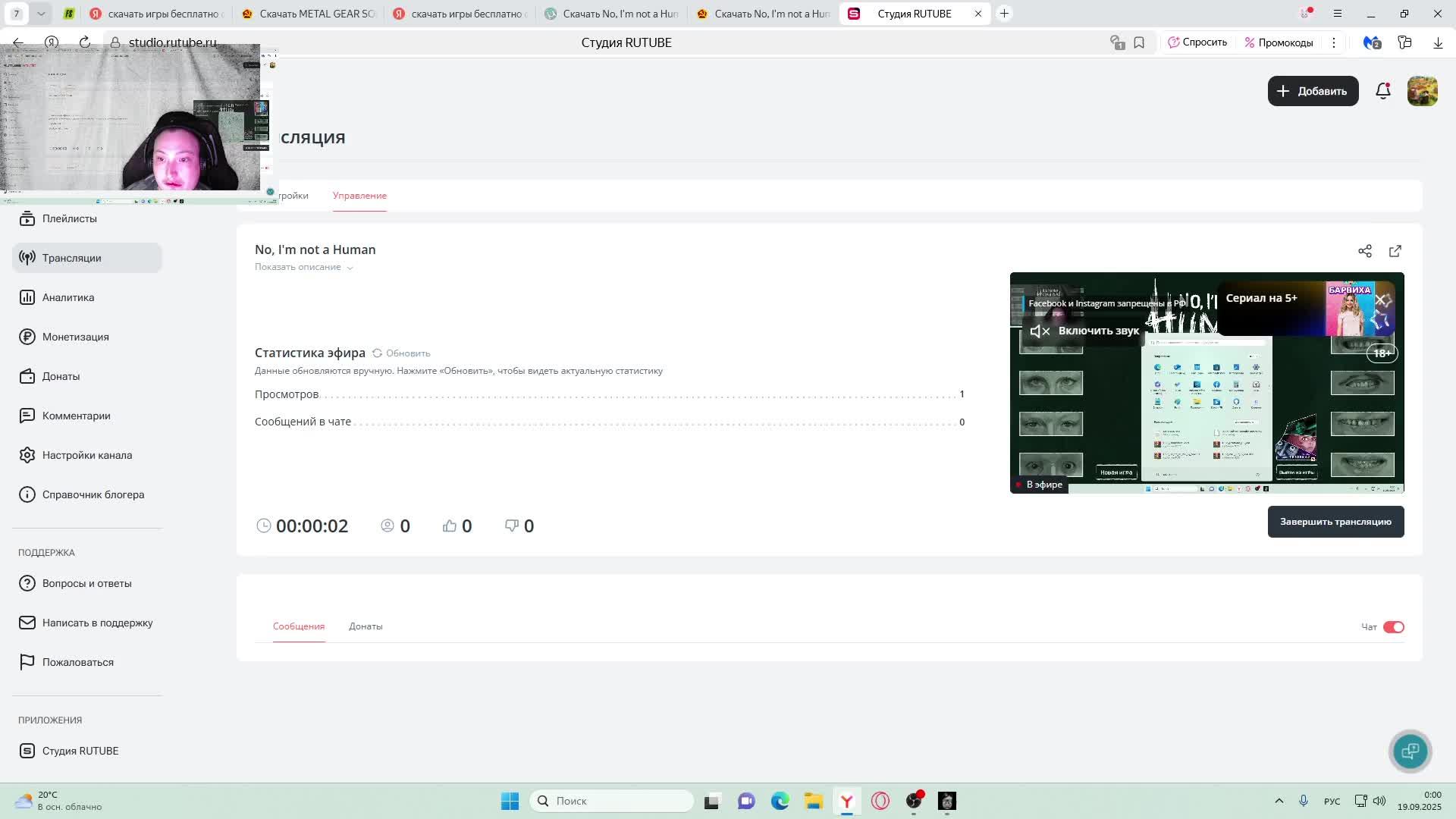Image resolution: width=1456 pixels, height=819 pixels.
Task: Open notifications bell
Action: click(x=1383, y=91)
